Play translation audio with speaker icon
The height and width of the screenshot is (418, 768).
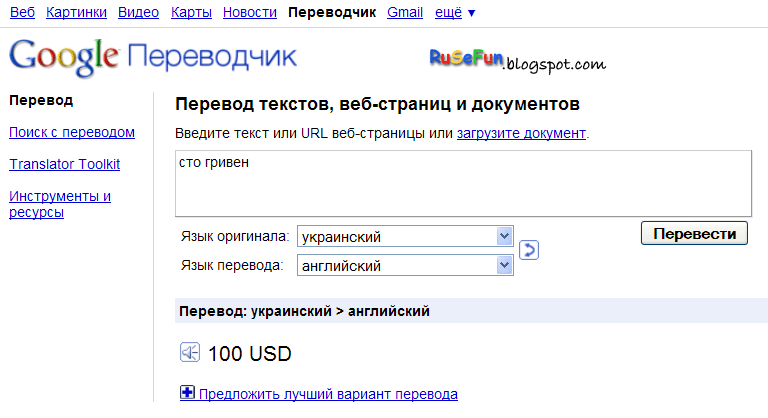coord(190,352)
